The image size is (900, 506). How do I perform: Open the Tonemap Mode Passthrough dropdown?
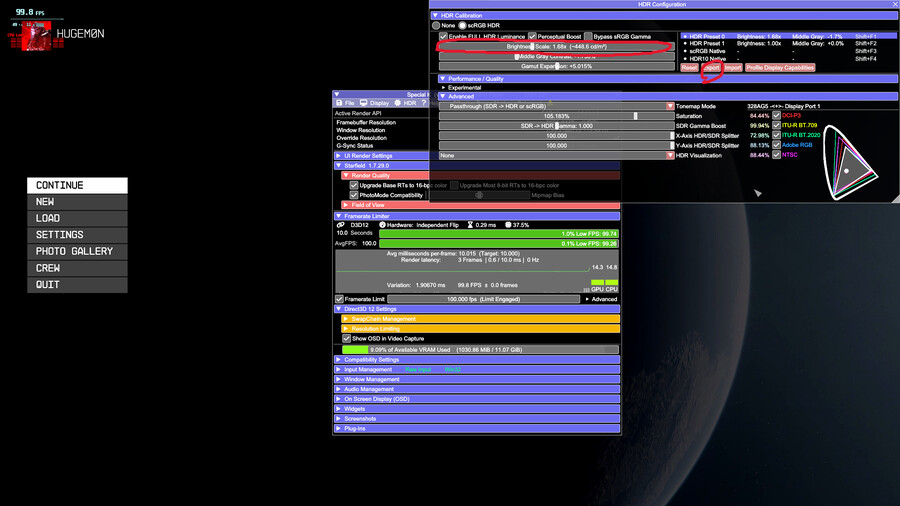click(x=556, y=106)
